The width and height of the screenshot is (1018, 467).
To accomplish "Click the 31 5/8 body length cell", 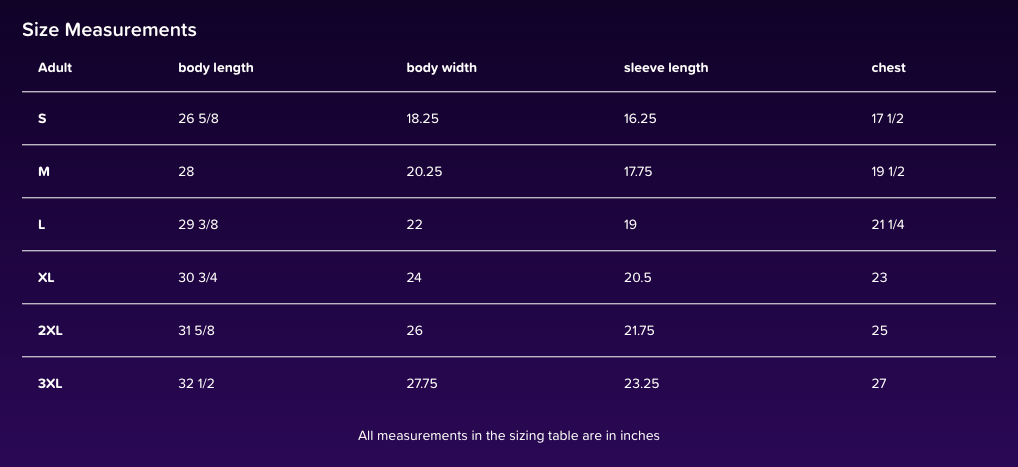I will (198, 330).
